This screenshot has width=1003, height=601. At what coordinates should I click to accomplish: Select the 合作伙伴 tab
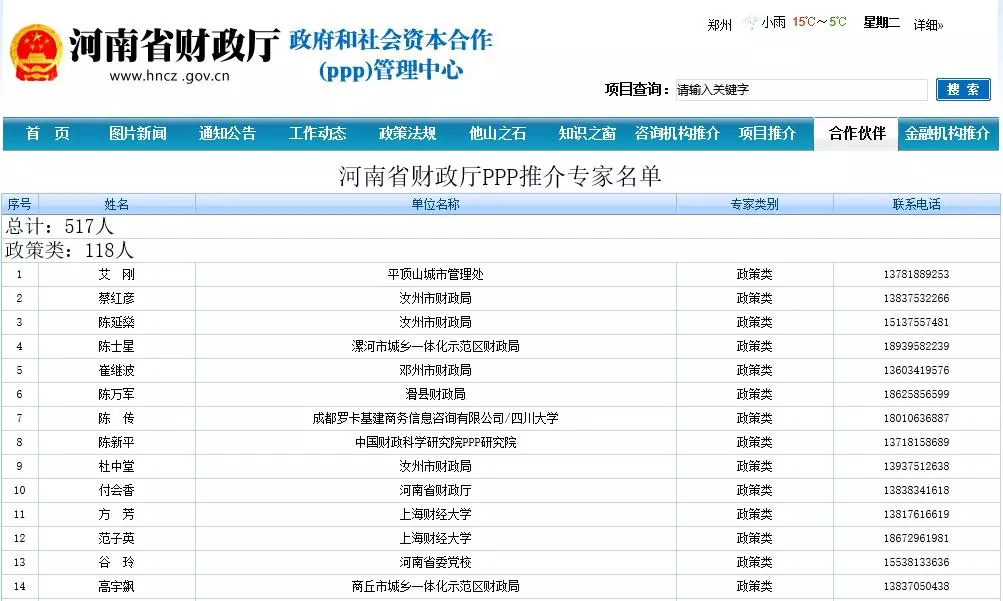pyautogui.click(x=857, y=134)
